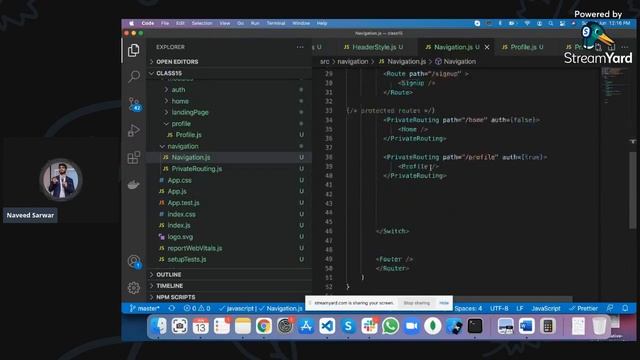Image resolution: width=640 pixels, height=360 pixels.
Task: Open the Apple menu
Action: click(x=131, y=23)
